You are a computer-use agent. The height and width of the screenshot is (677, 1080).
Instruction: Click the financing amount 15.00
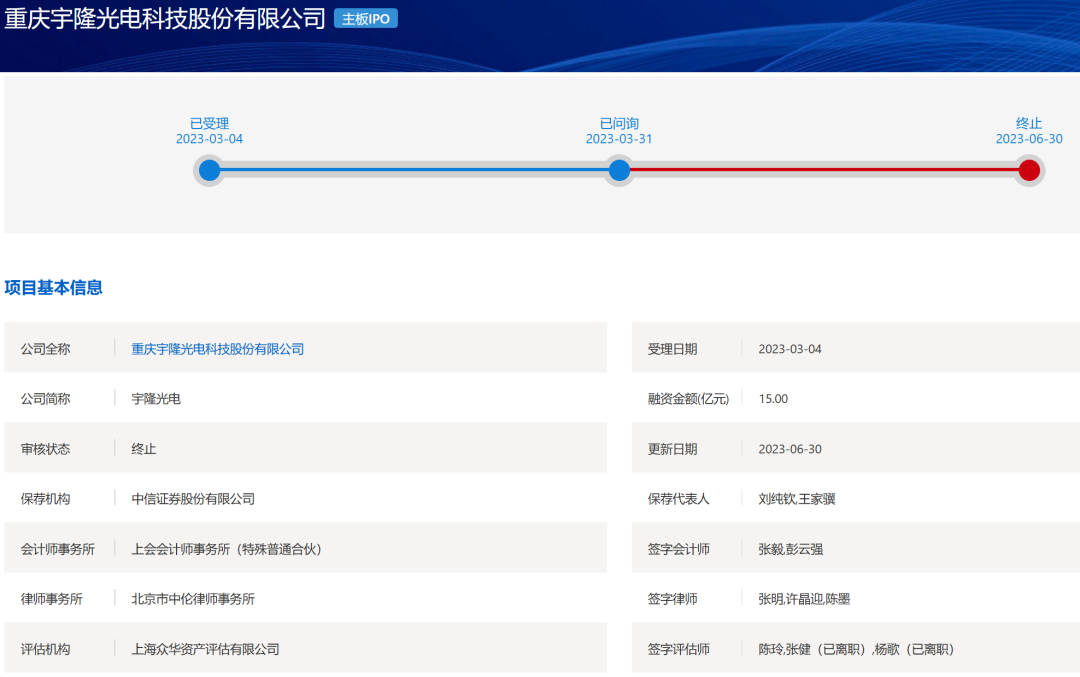click(773, 399)
